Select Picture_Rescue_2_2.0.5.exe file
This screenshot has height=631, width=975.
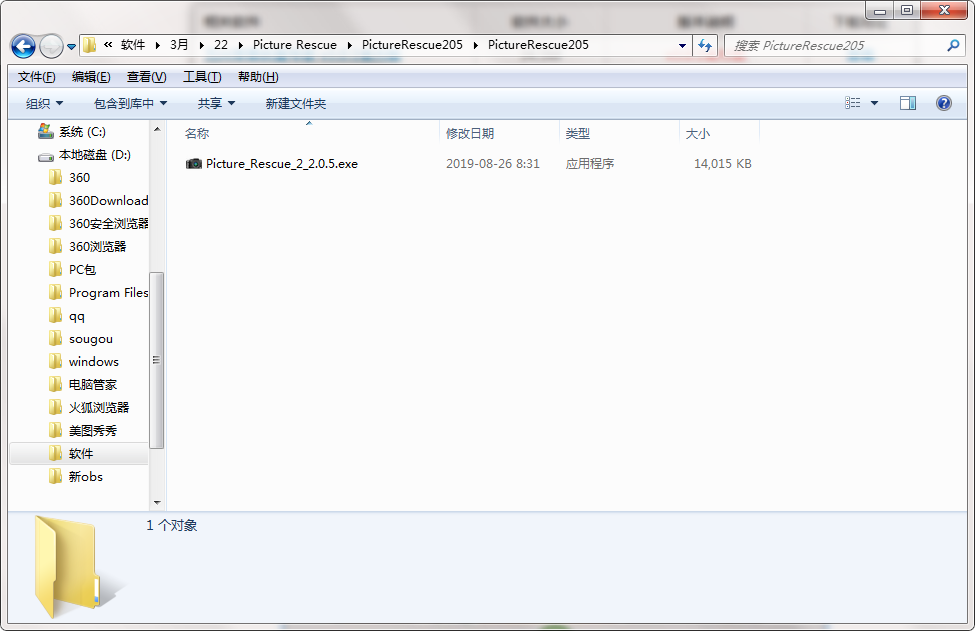[282, 164]
